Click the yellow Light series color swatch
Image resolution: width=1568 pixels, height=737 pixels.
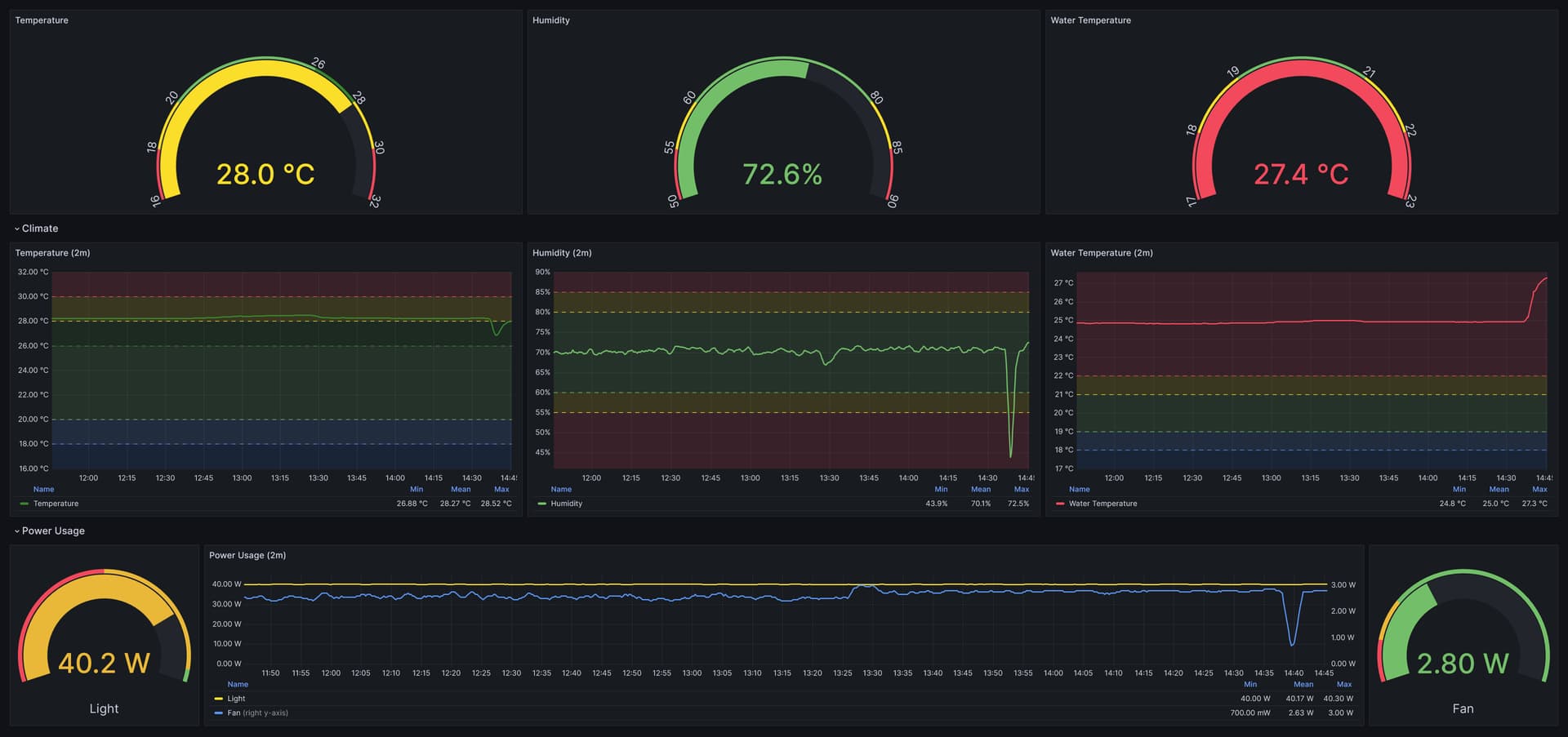click(x=218, y=699)
